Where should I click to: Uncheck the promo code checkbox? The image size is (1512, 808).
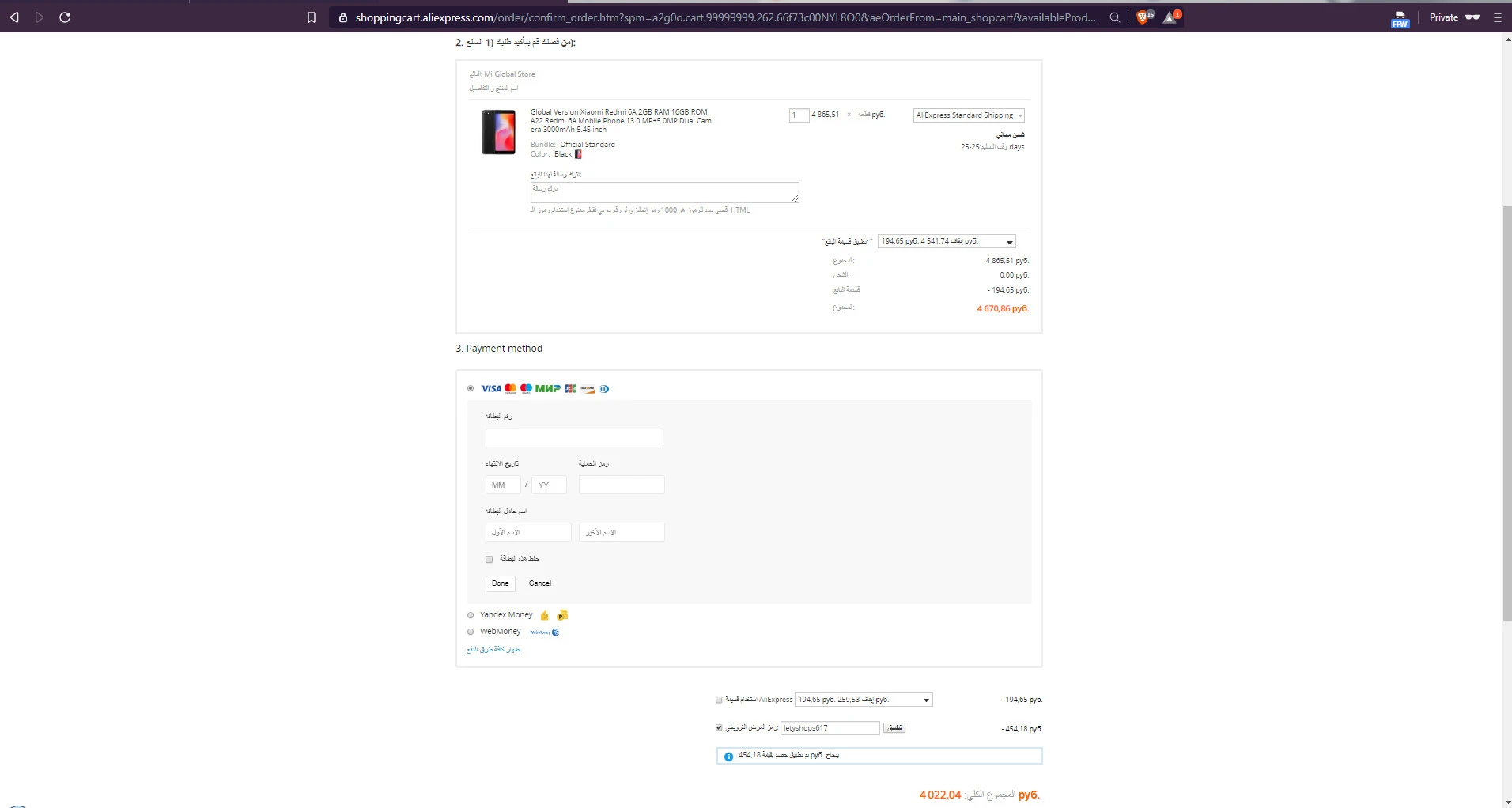719,727
